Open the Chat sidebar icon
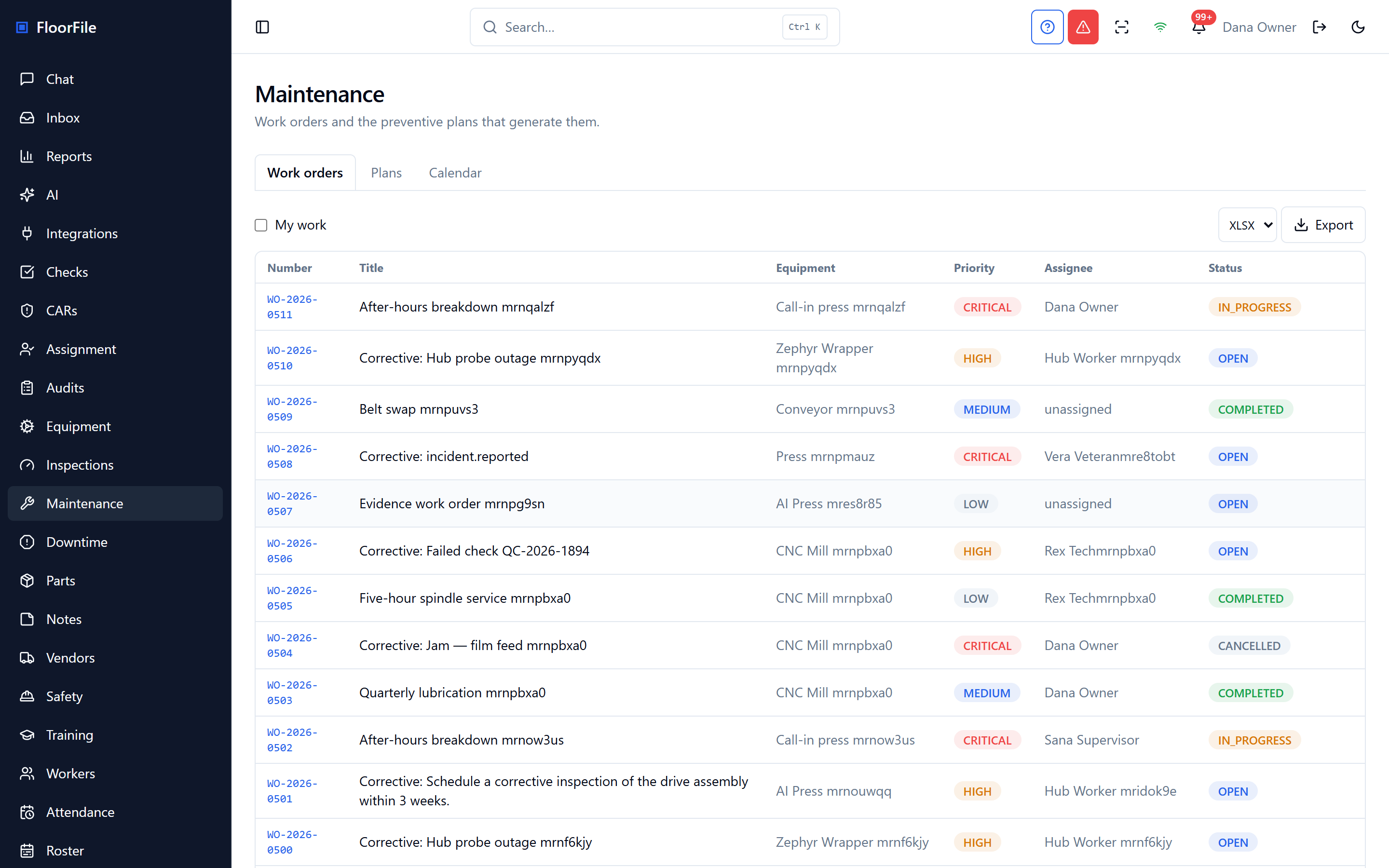This screenshot has height=868, width=1389. coord(27,79)
